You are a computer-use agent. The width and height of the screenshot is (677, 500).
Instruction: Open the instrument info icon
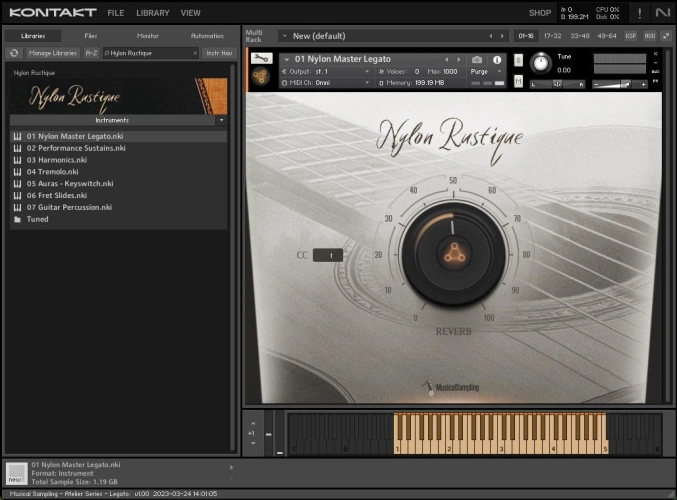[x=497, y=60]
